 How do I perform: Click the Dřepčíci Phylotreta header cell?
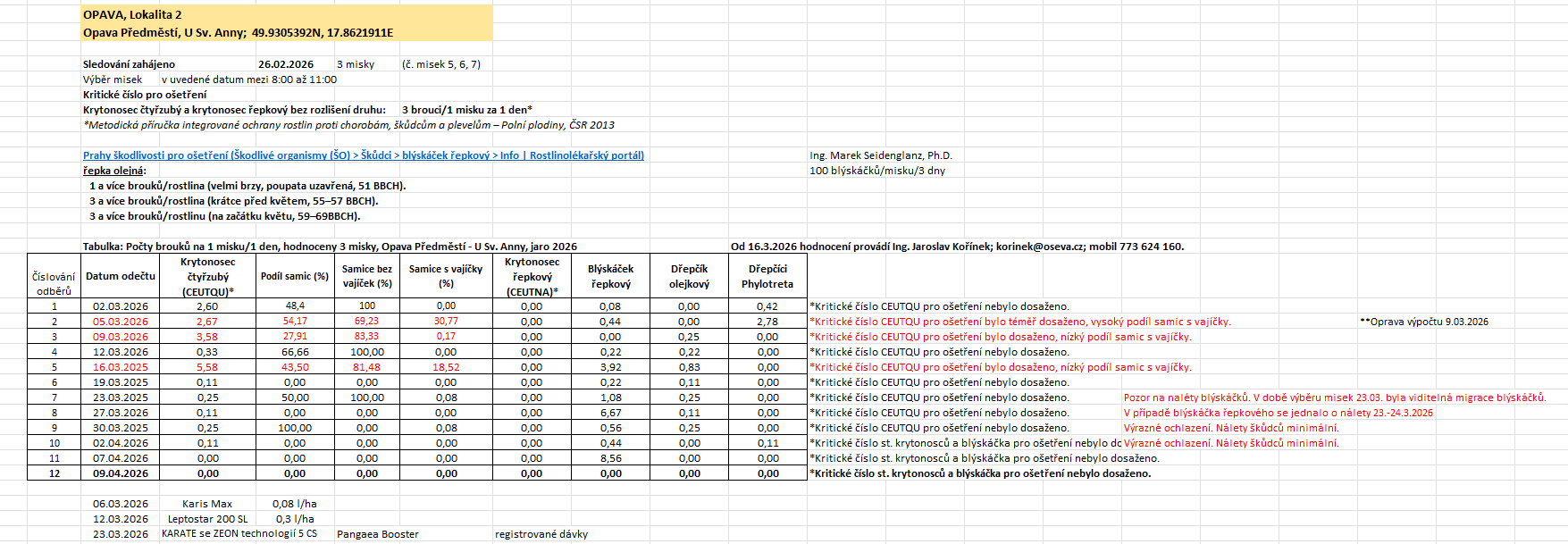pos(767,276)
